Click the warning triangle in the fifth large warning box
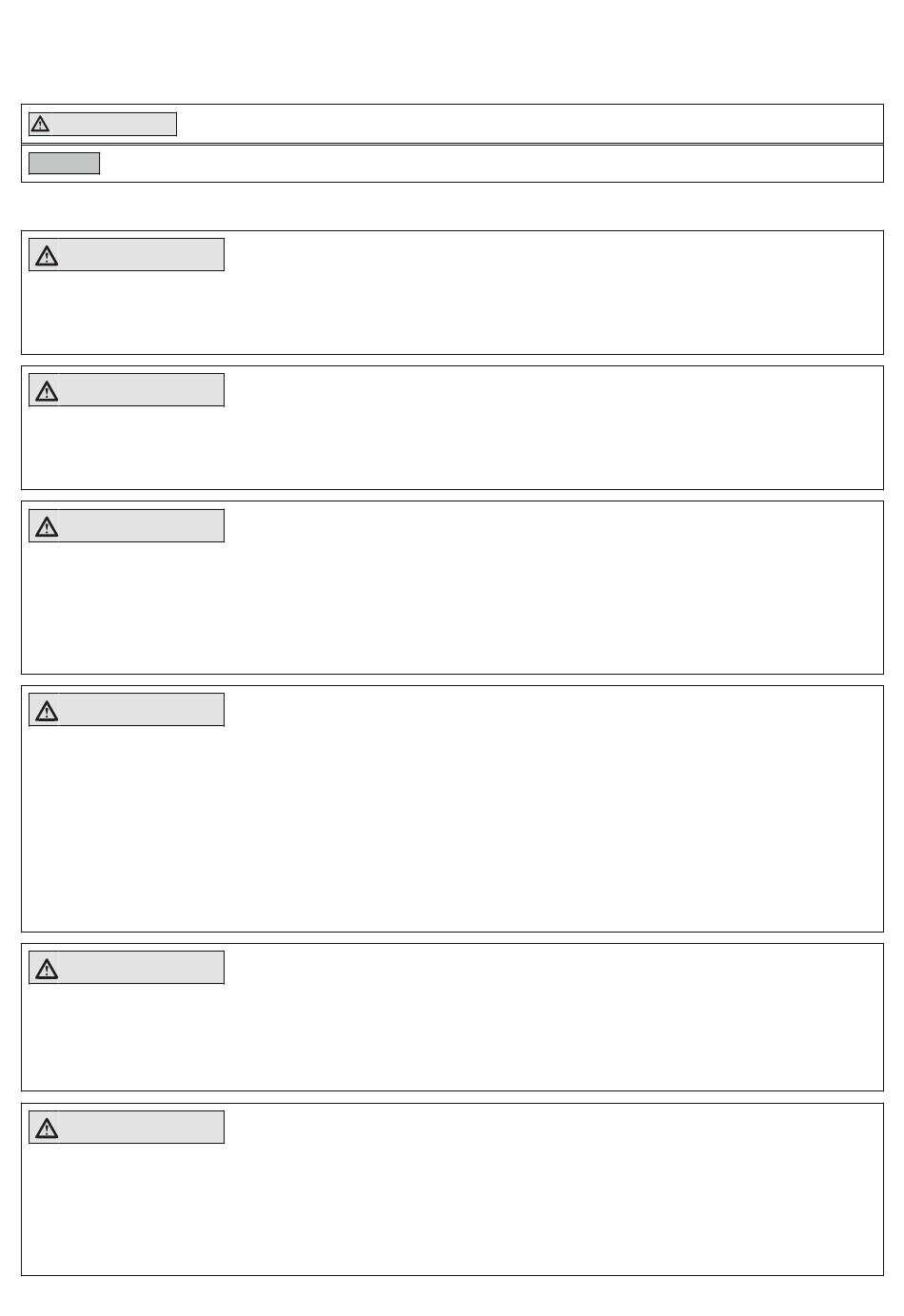904x1316 pixels. [47, 969]
